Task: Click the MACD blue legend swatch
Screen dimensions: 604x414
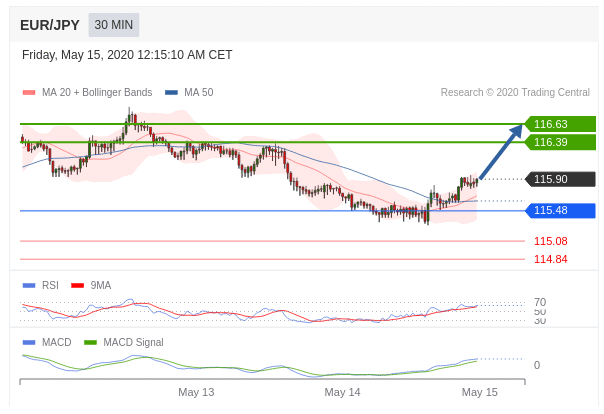Action: click(28, 343)
